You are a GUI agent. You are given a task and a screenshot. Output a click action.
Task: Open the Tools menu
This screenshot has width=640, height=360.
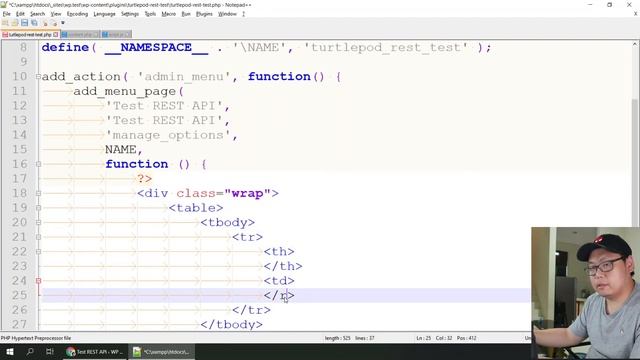tap(150, 14)
